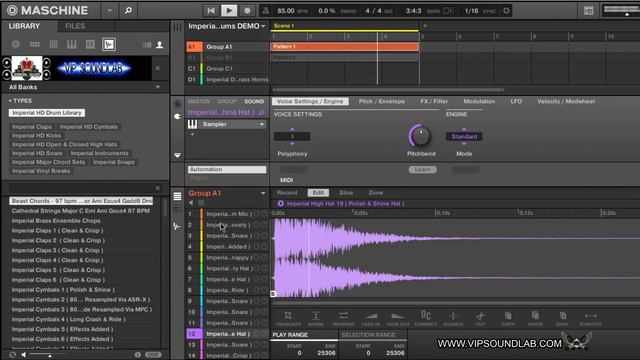
Task: Clear the browser search field
Action: coord(158,188)
